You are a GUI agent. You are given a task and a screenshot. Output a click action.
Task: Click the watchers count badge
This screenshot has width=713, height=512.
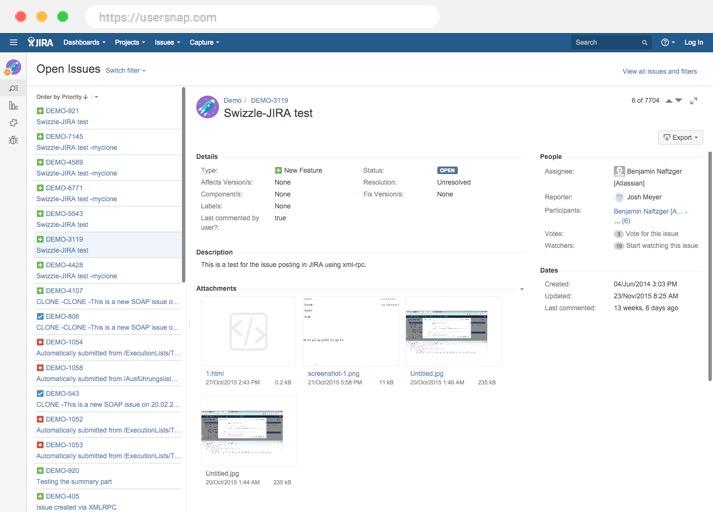pos(618,246)
